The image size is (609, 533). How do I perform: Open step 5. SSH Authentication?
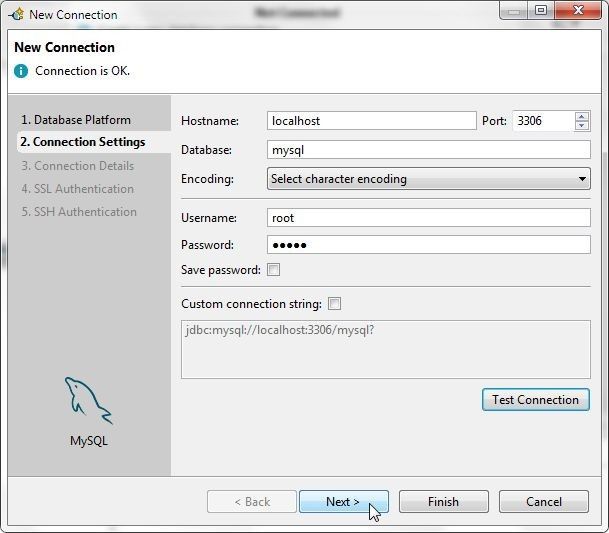(79, 212)
